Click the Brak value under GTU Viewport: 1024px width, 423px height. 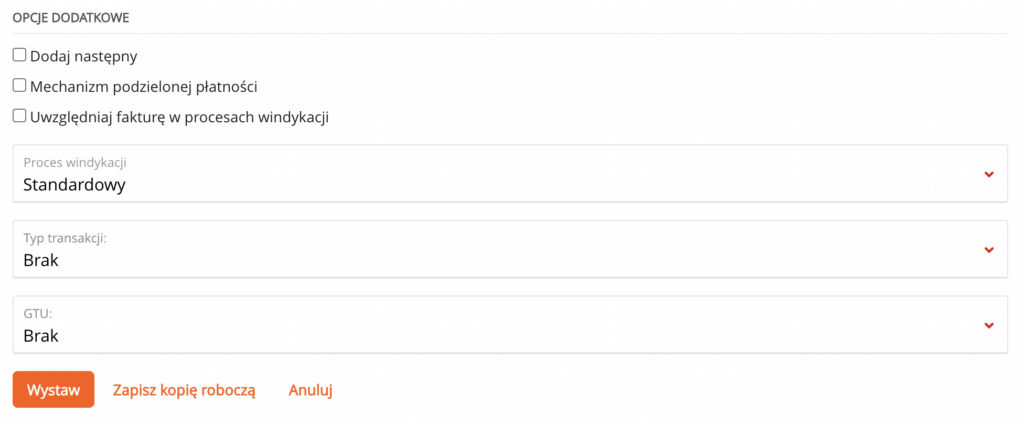41,335
